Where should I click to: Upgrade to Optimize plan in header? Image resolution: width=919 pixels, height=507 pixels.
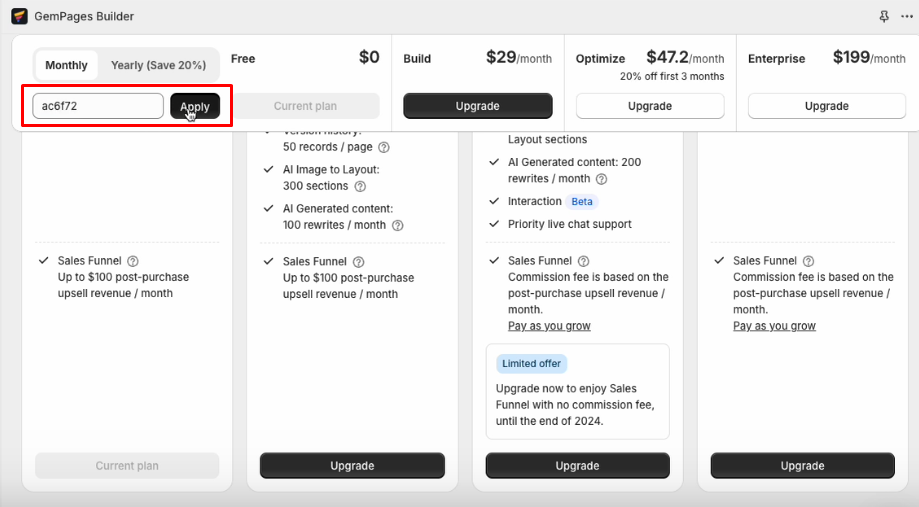click(650, 106)
